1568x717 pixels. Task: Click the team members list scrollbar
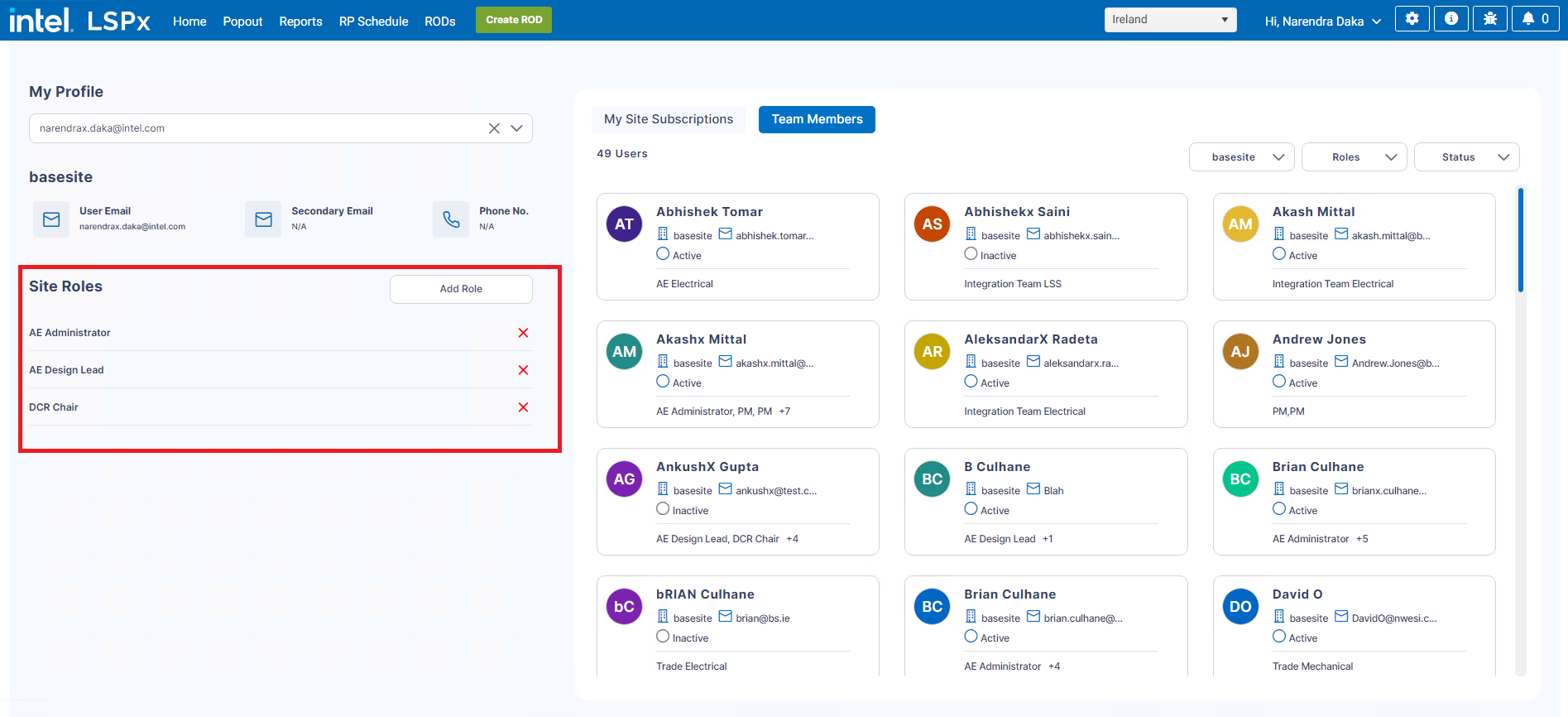point(1520,240)
